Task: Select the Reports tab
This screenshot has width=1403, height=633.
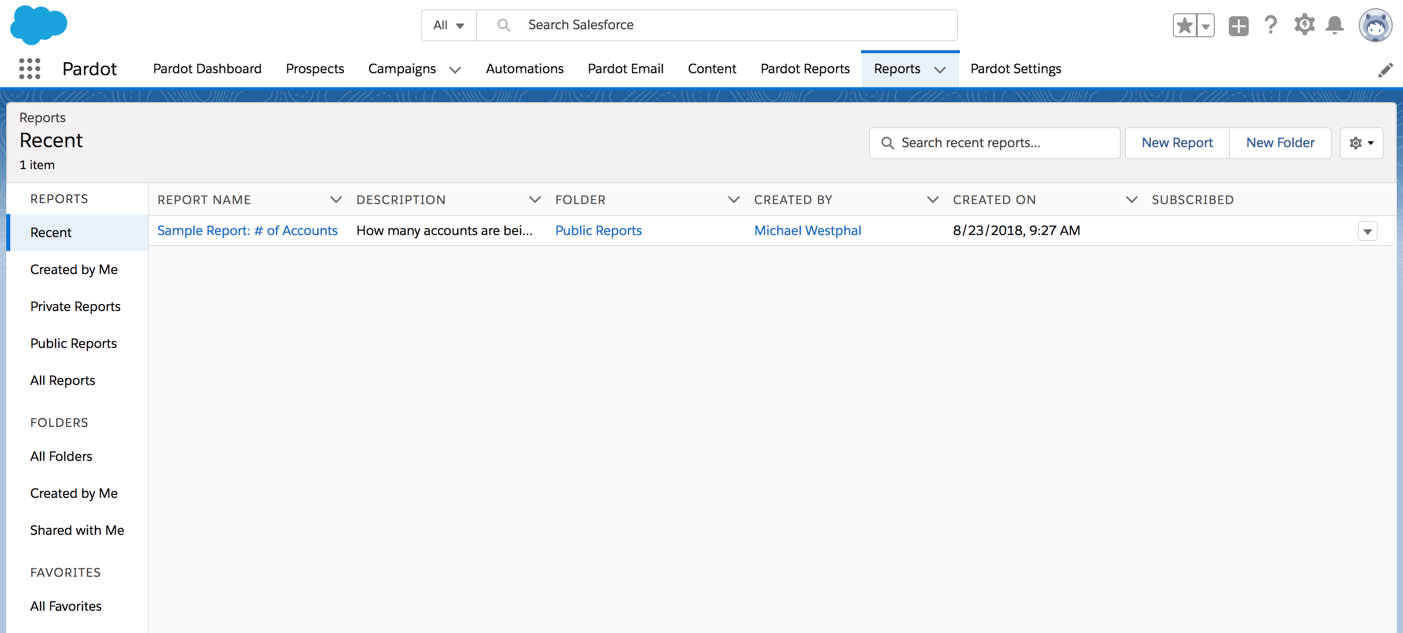Action: [x=897, y=69]
